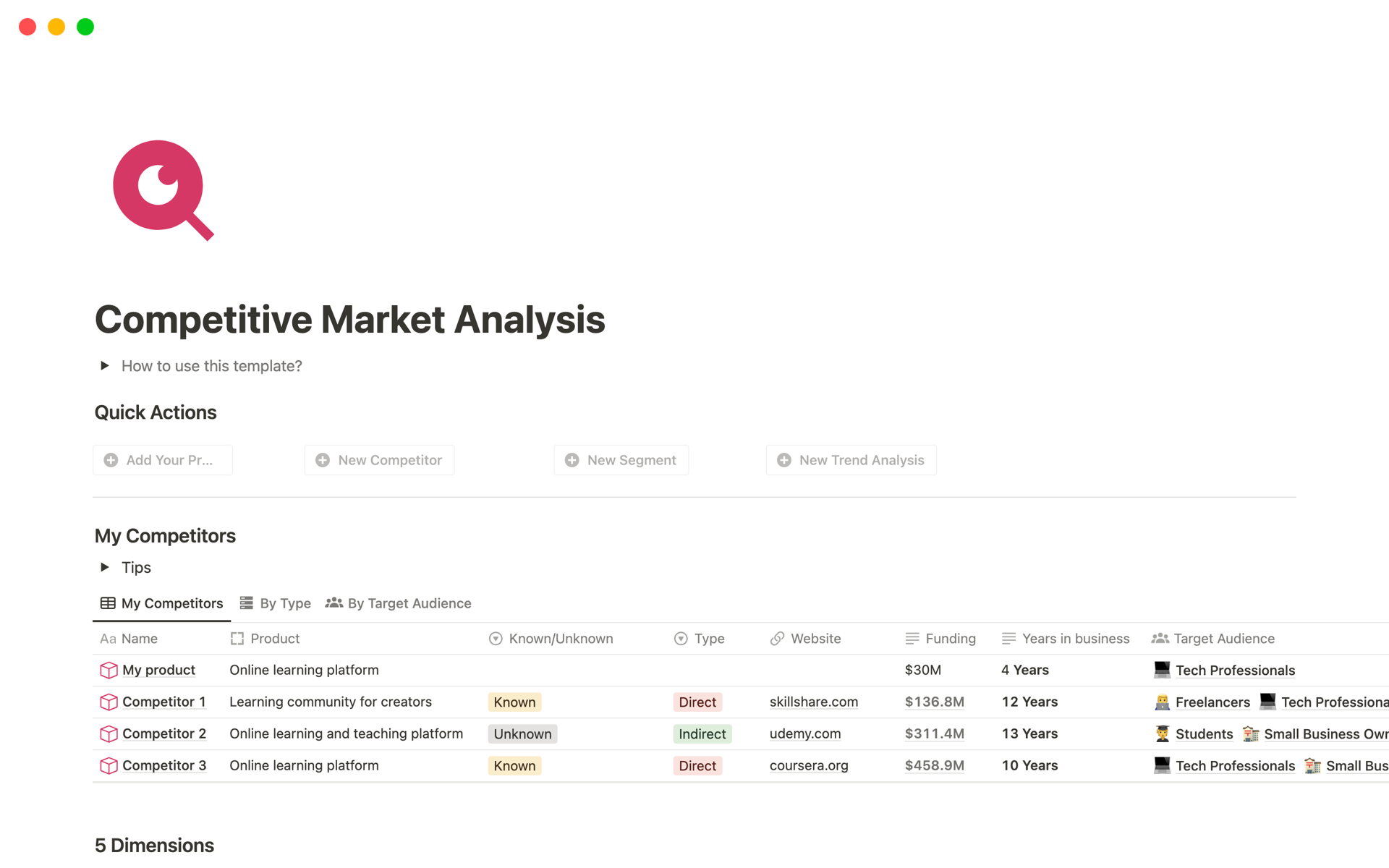Click the Aa icon in the Name column header

[107, 639]
